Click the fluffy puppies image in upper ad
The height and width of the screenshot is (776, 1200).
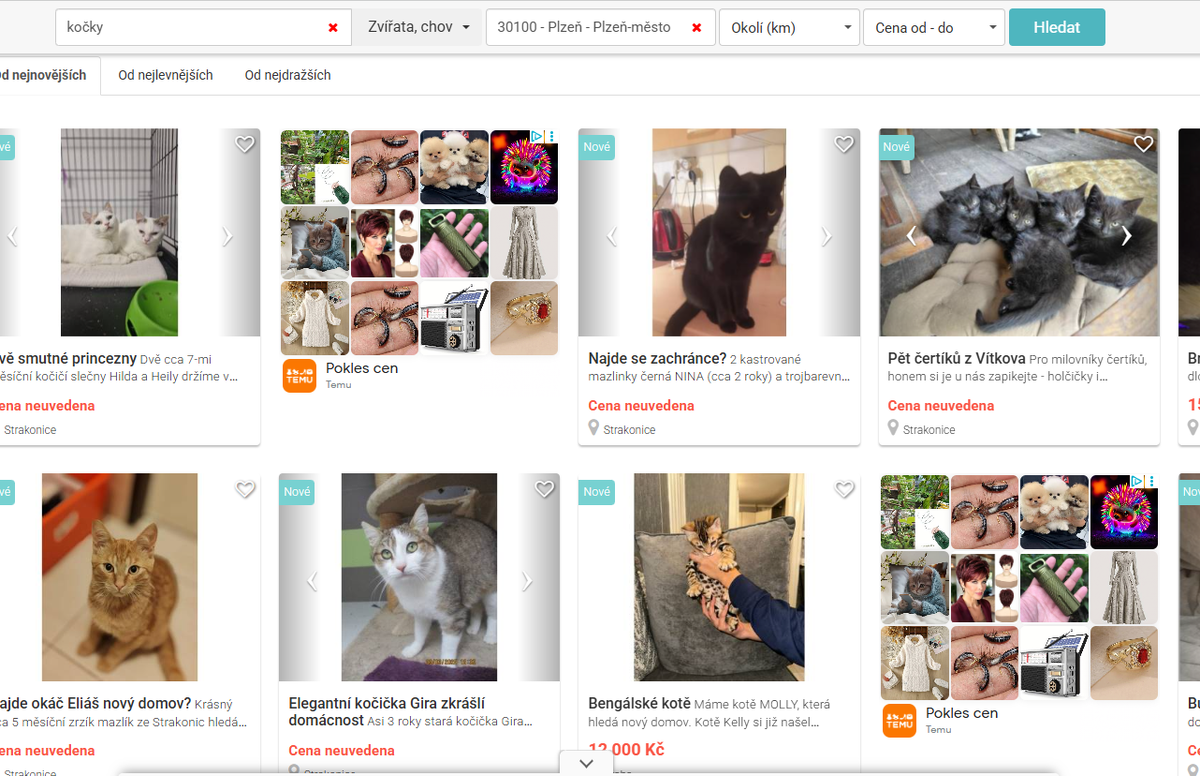454,166
